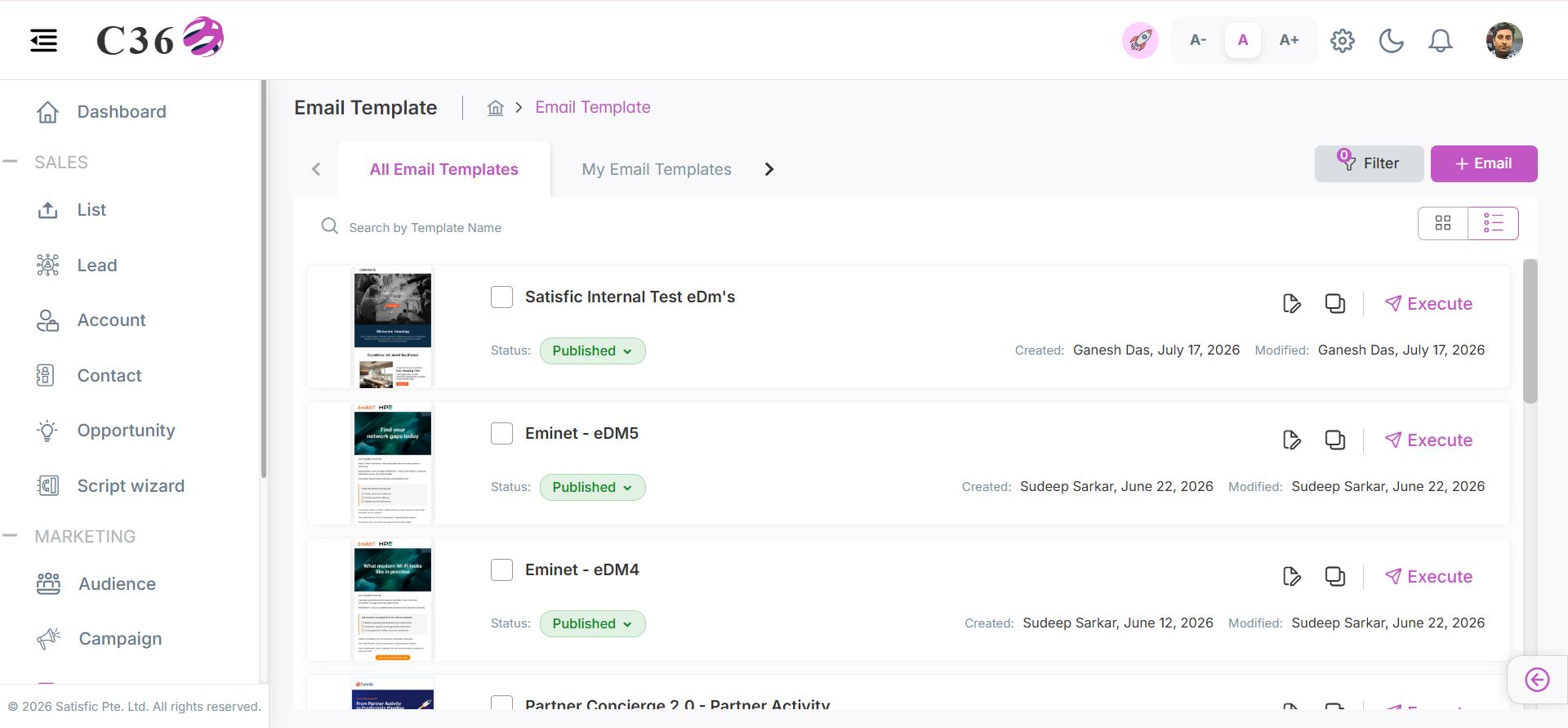The image size is (1568, 728).
Task: Reset font size with middle A
Action: coord(1243,40)
